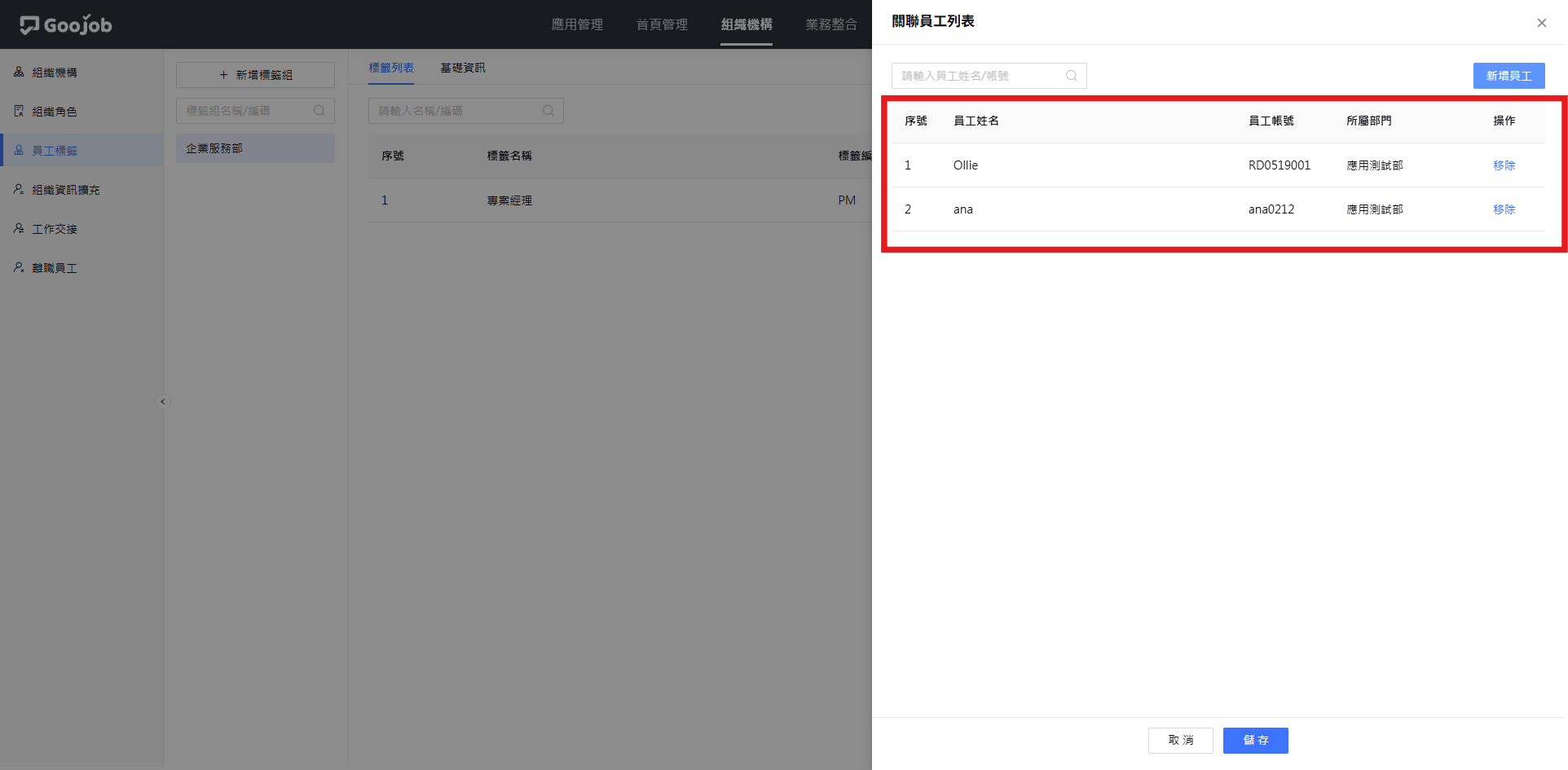
Task: Focus the 標籤組名稱/編碼 search field
Action: coord(255,111)
